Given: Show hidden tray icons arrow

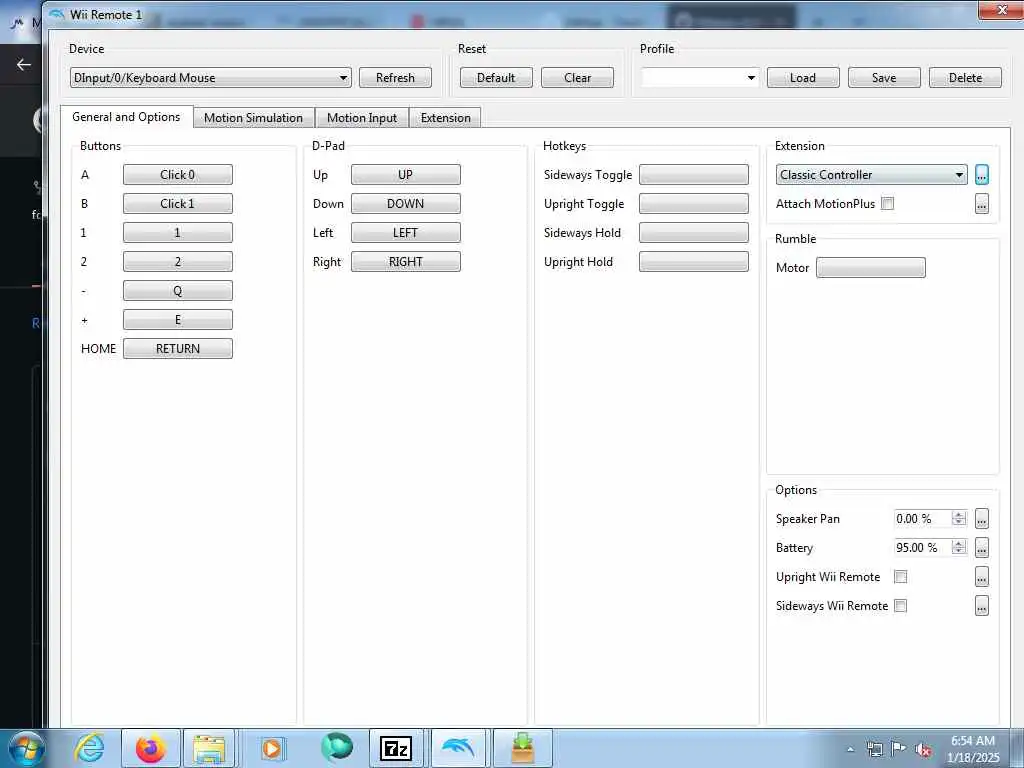Looking at the screenshot, I should pos(850,750).
